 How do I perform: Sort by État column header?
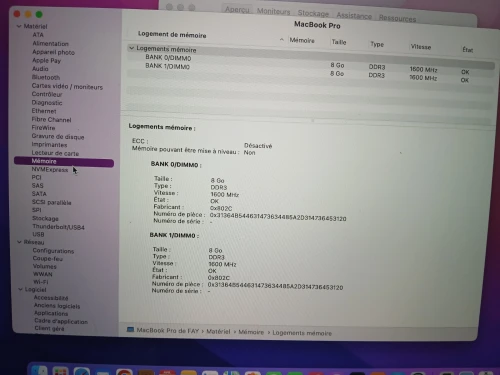(467, 50)
